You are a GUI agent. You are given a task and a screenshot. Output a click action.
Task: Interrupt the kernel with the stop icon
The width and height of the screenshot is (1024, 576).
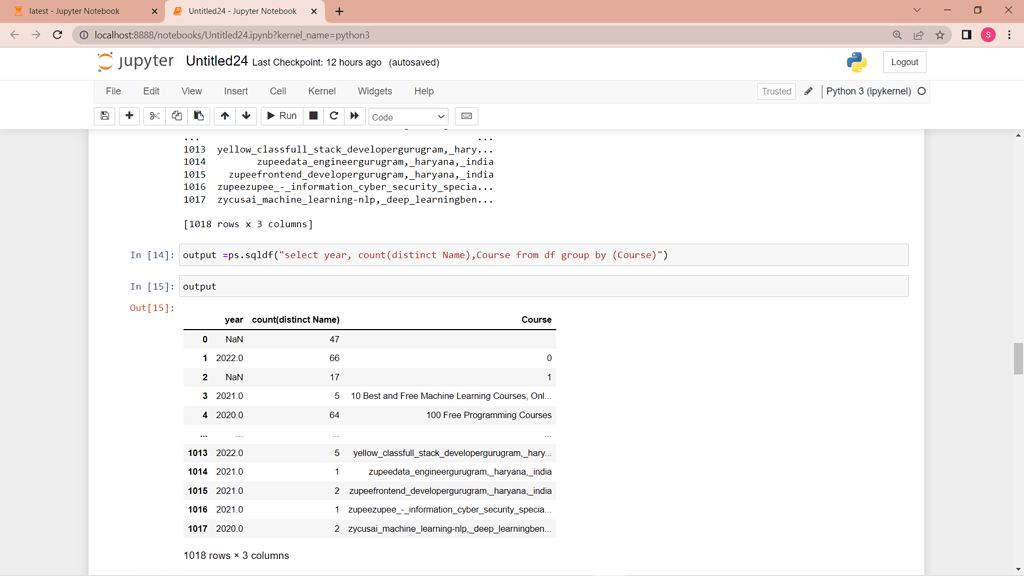coord(312,115)
